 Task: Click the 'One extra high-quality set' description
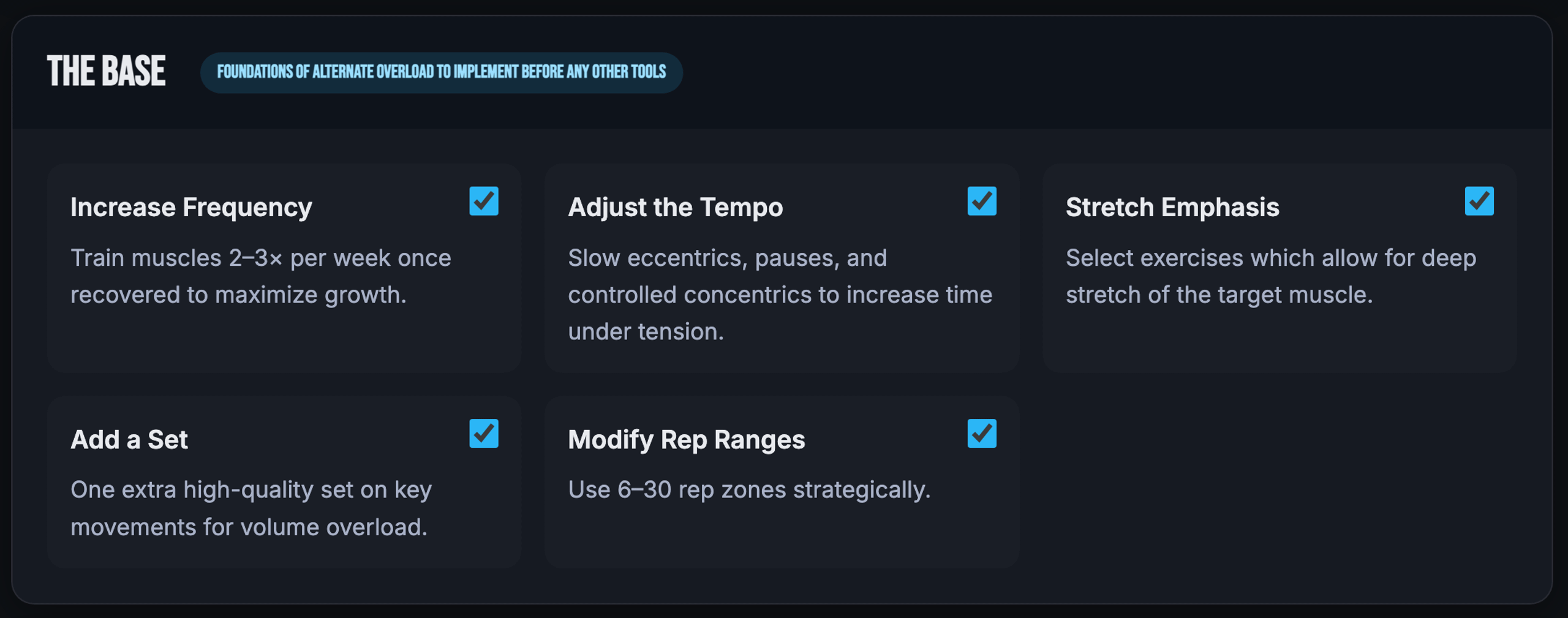click(251, 508)
